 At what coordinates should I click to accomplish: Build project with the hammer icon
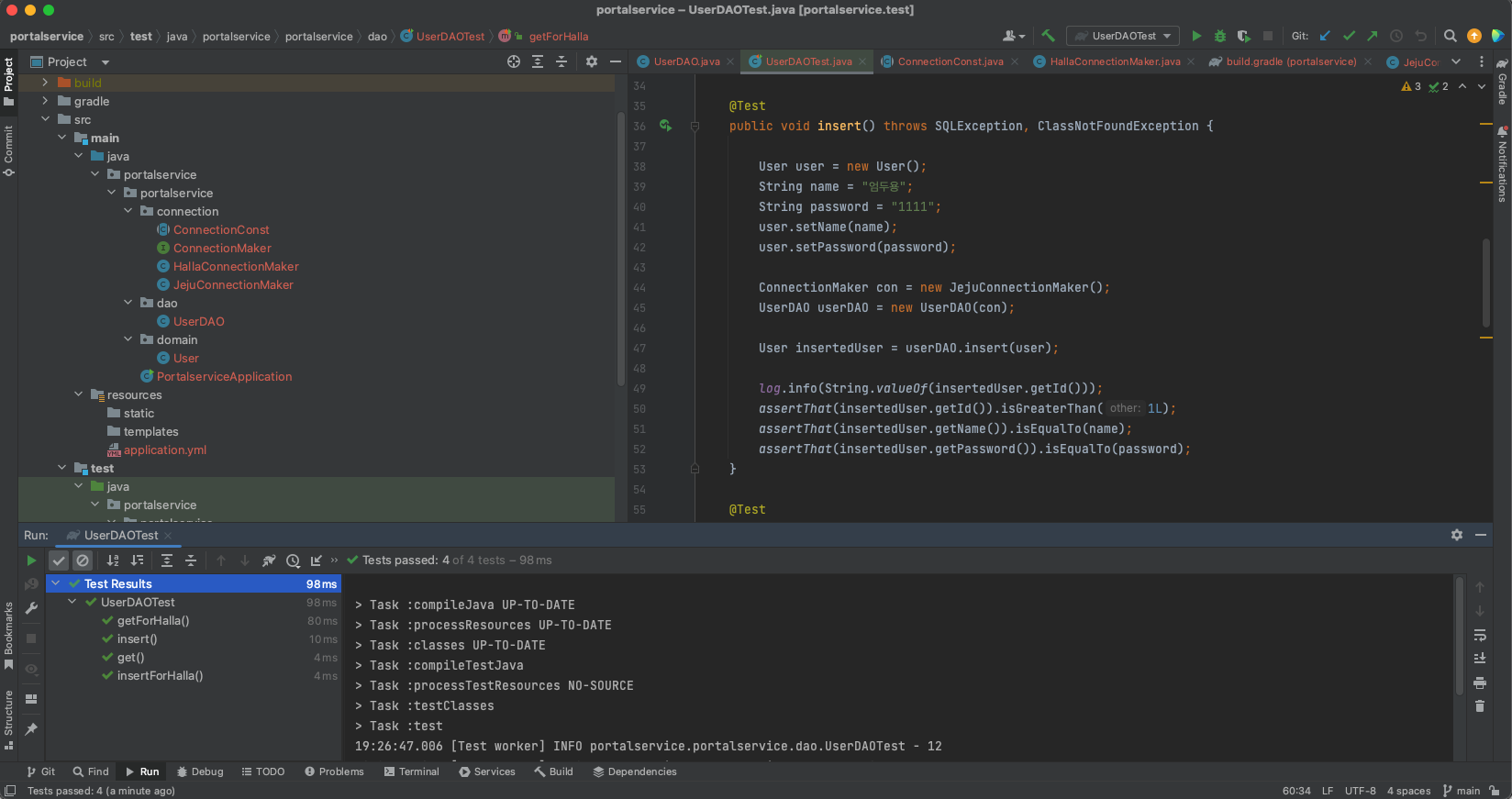click(x=1048, y=36)
